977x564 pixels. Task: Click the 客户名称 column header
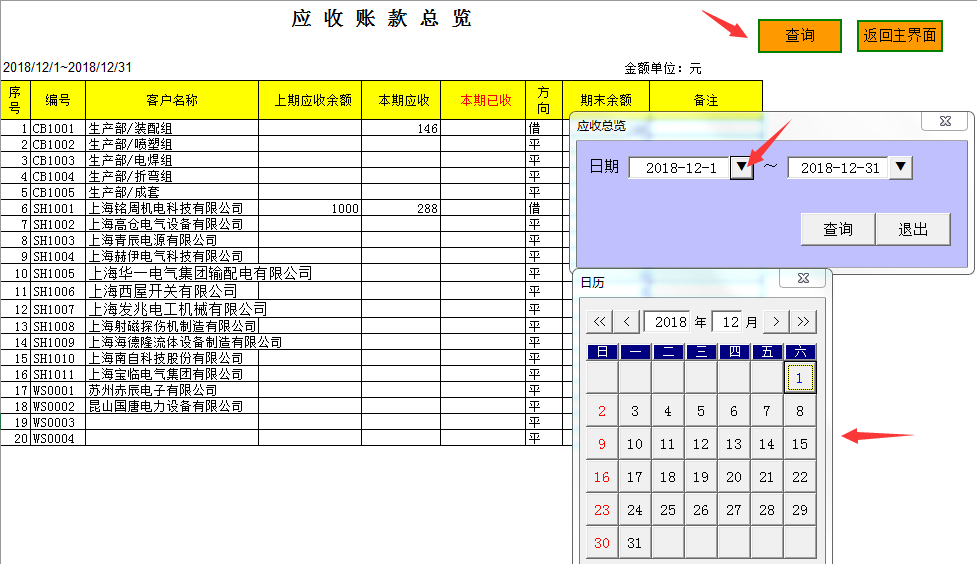coord(172,100)
